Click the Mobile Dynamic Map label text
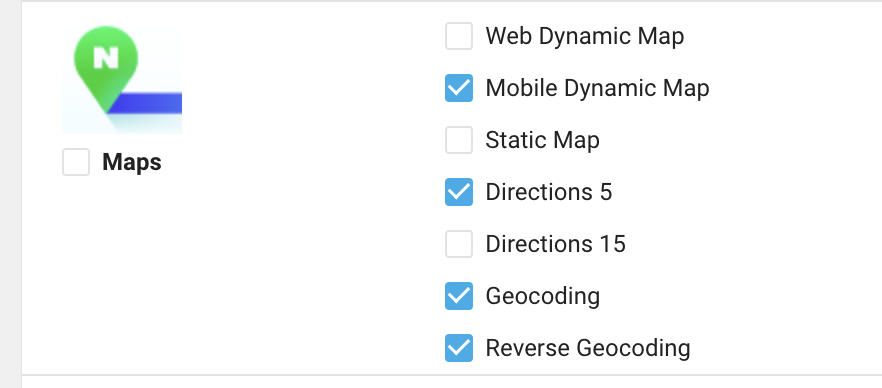Viewport: 882px width, 388px height. click(x=597, y=88)
